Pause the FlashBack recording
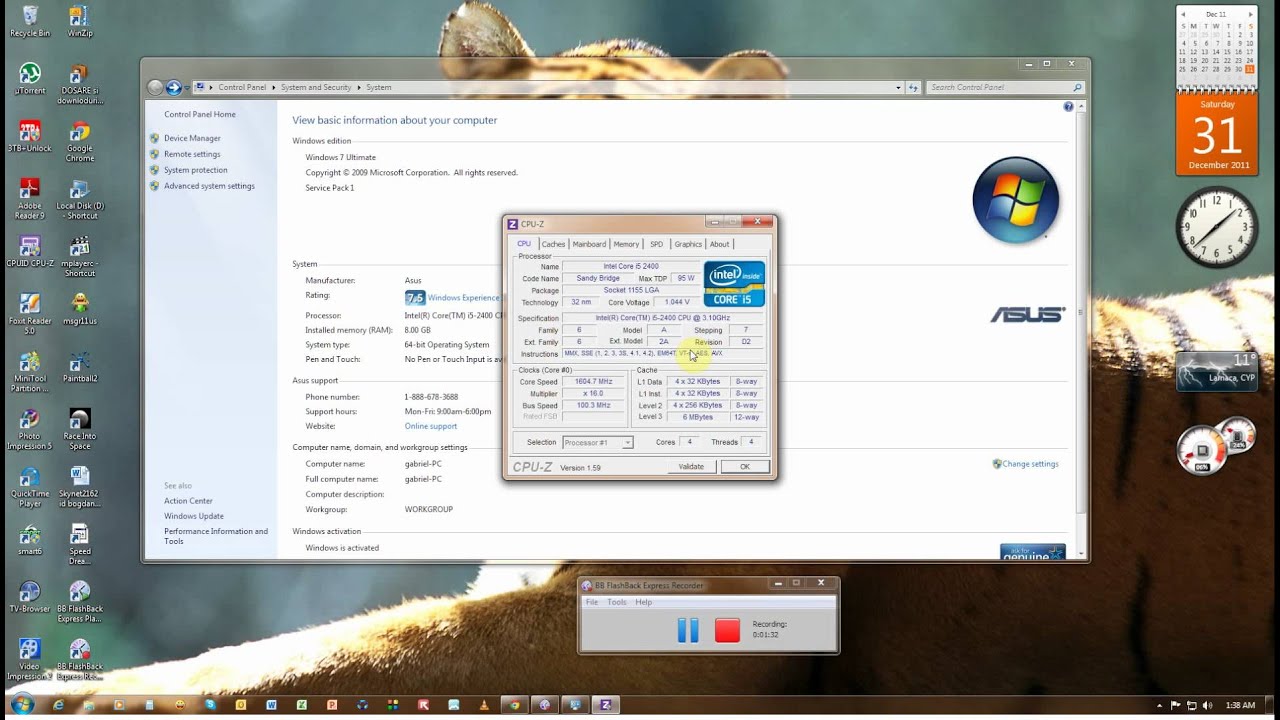 tap(688, 630)
